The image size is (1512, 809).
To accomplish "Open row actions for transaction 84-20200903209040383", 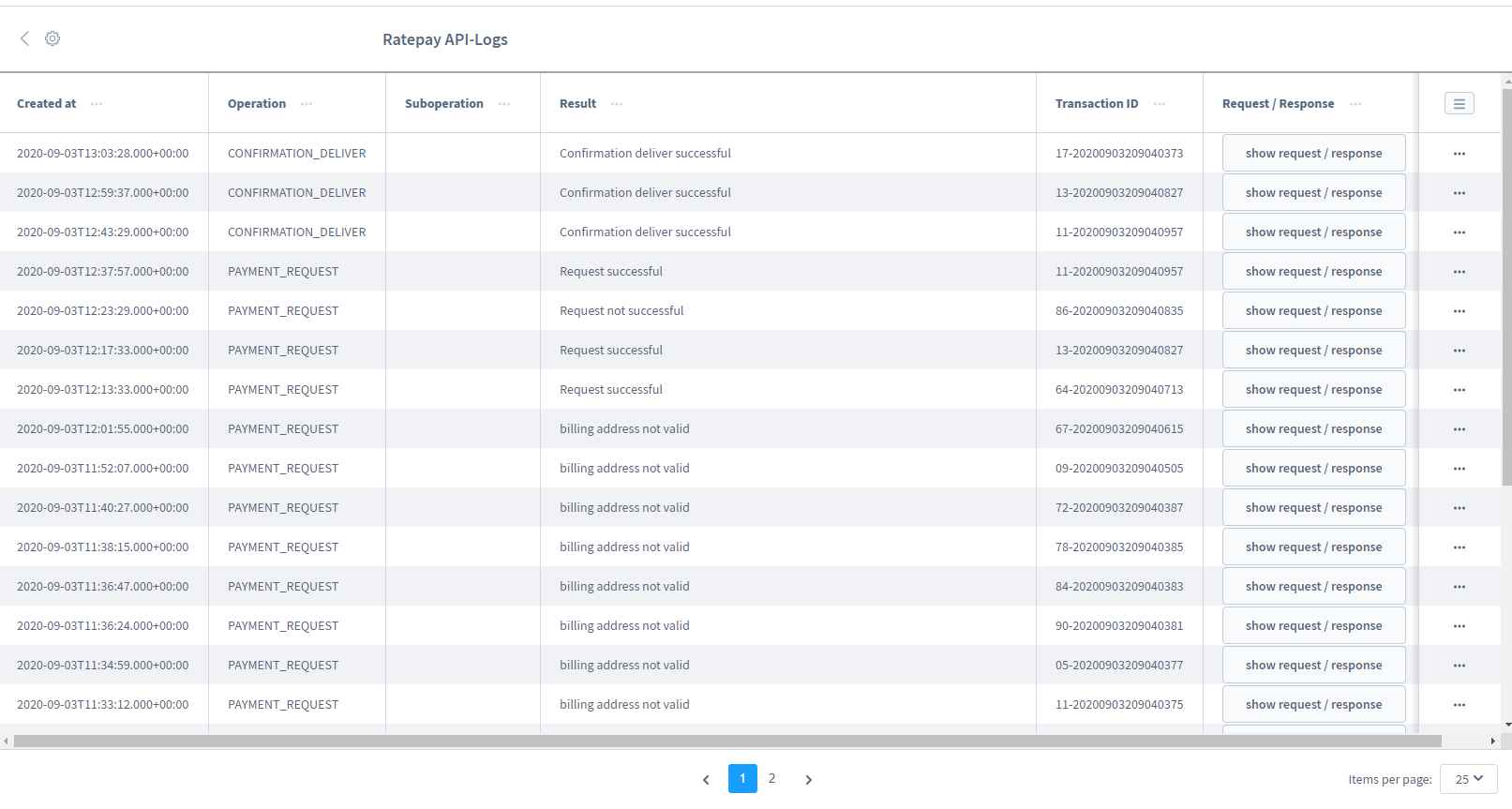I will 1460,587.
